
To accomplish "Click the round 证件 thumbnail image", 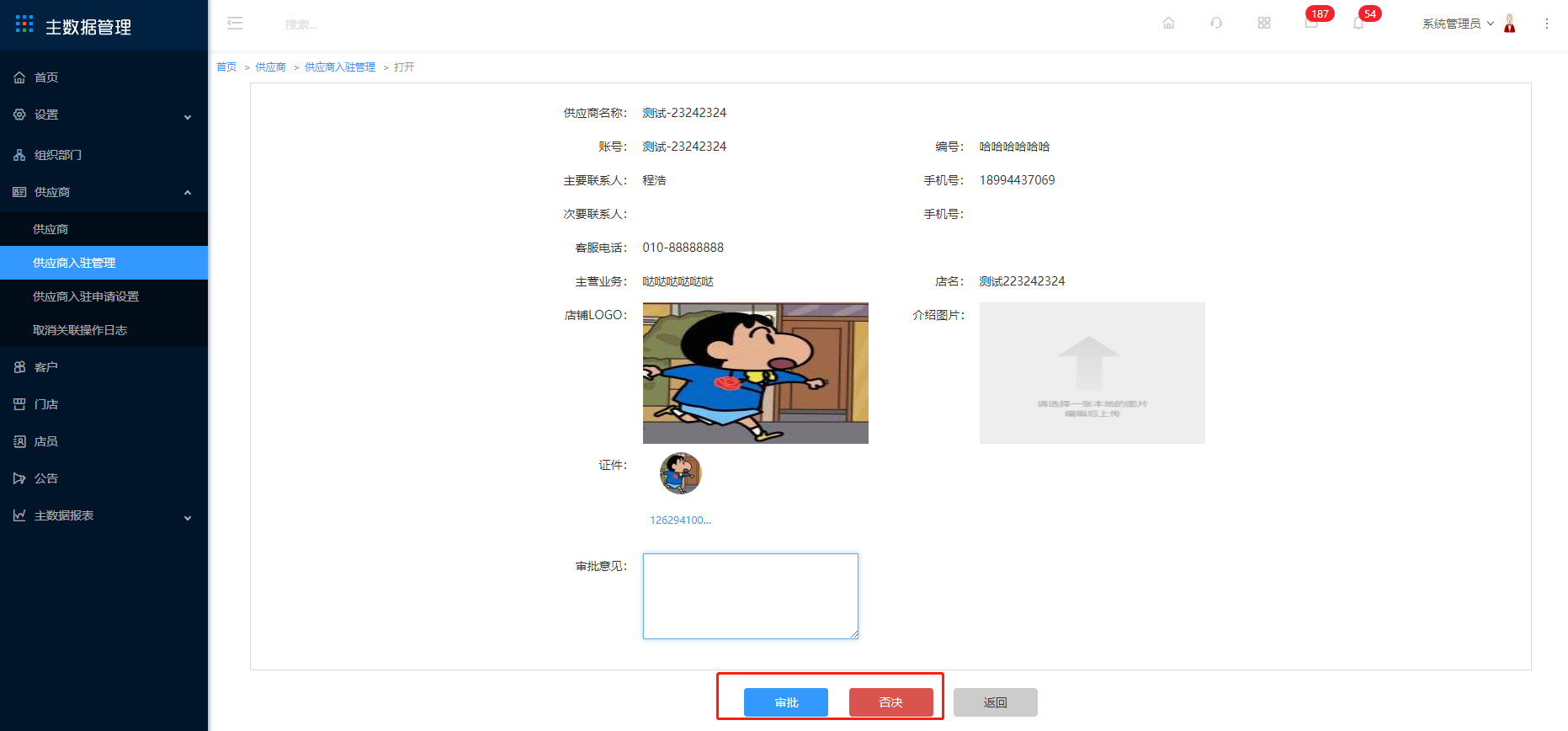I will pyautogui.click(x=681, y=473).
